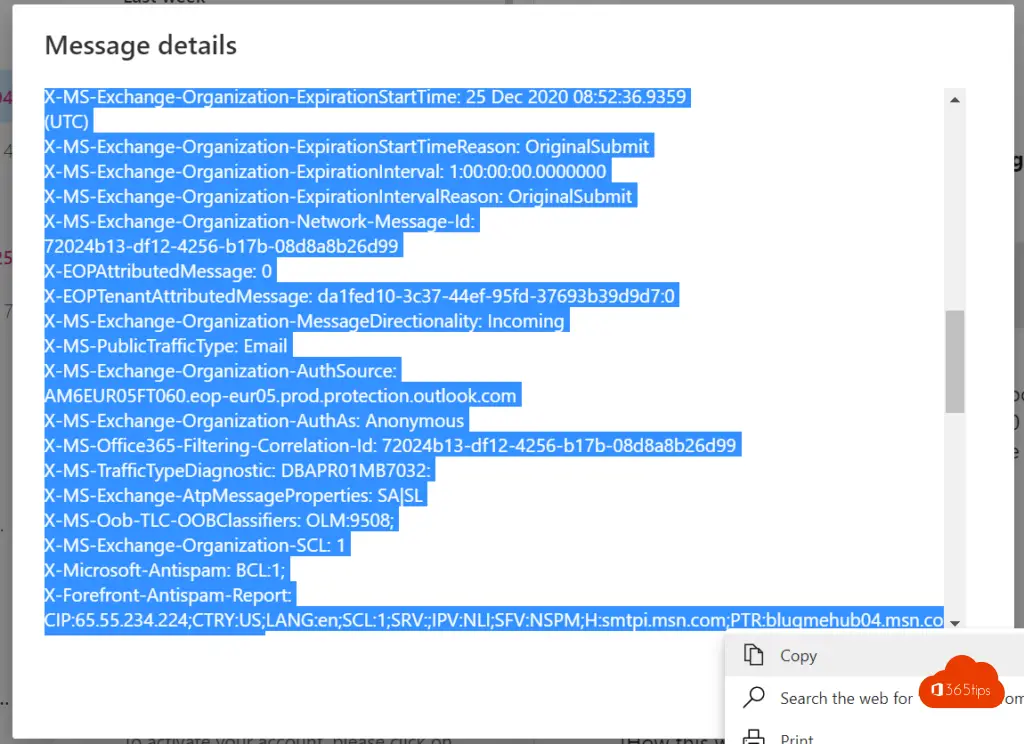
Task: Click the Message details heading
Action: 140,46
